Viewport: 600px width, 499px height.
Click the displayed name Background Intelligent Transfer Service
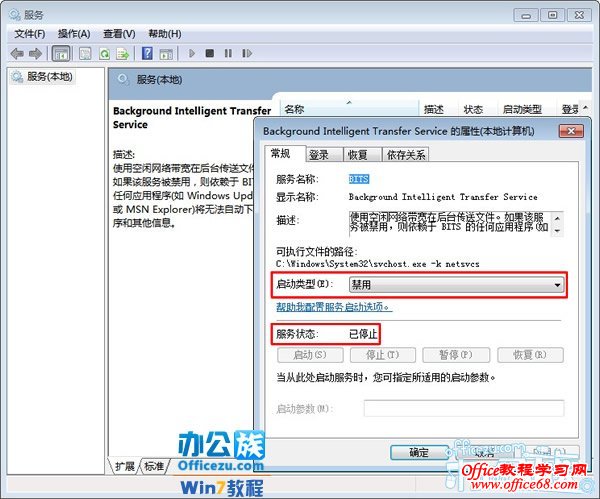(x=443, y=197)
